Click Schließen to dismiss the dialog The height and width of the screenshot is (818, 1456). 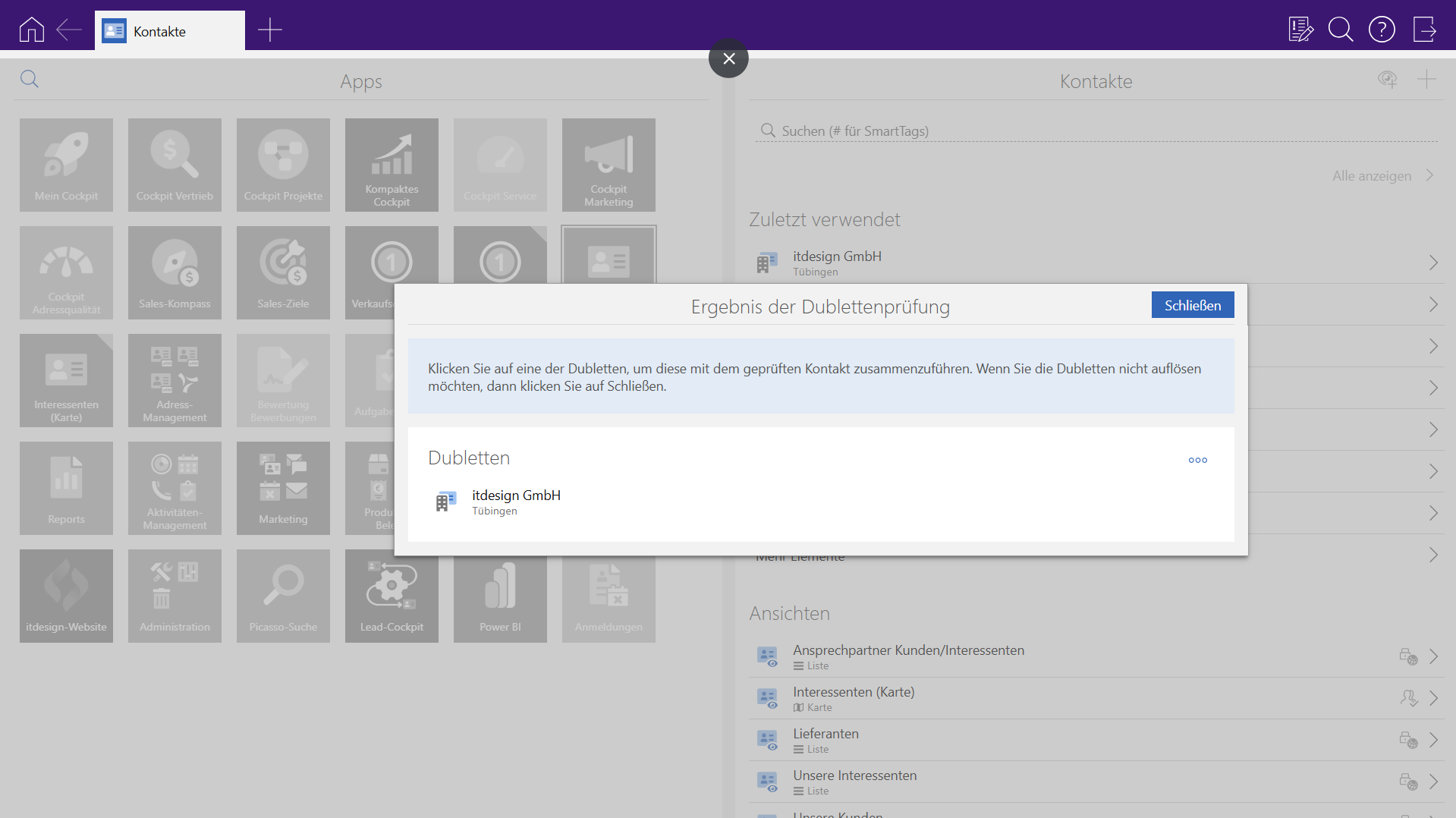[1193, 305]
